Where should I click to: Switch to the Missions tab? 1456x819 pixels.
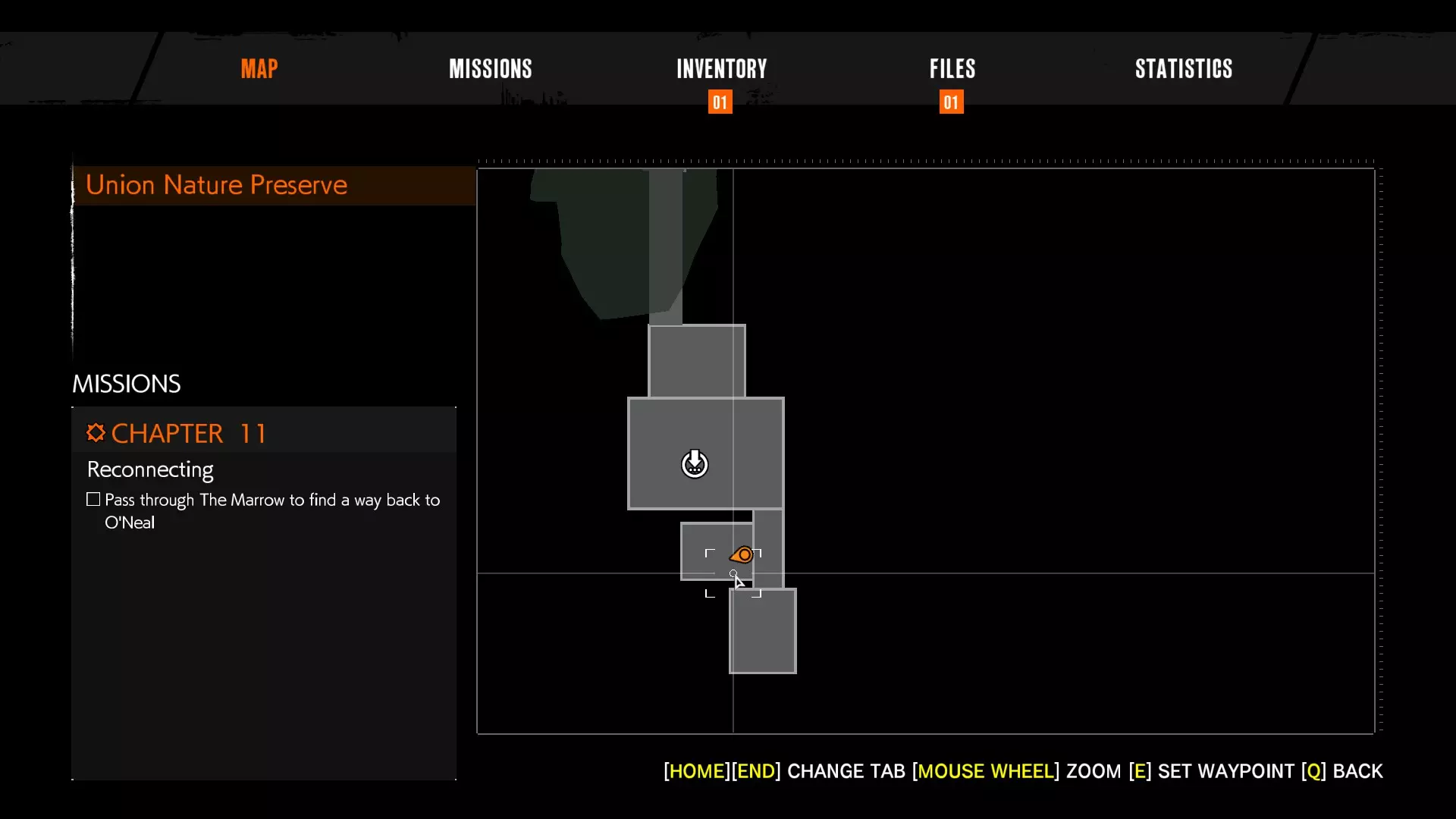pyautogui.click(x=491, y=69)
